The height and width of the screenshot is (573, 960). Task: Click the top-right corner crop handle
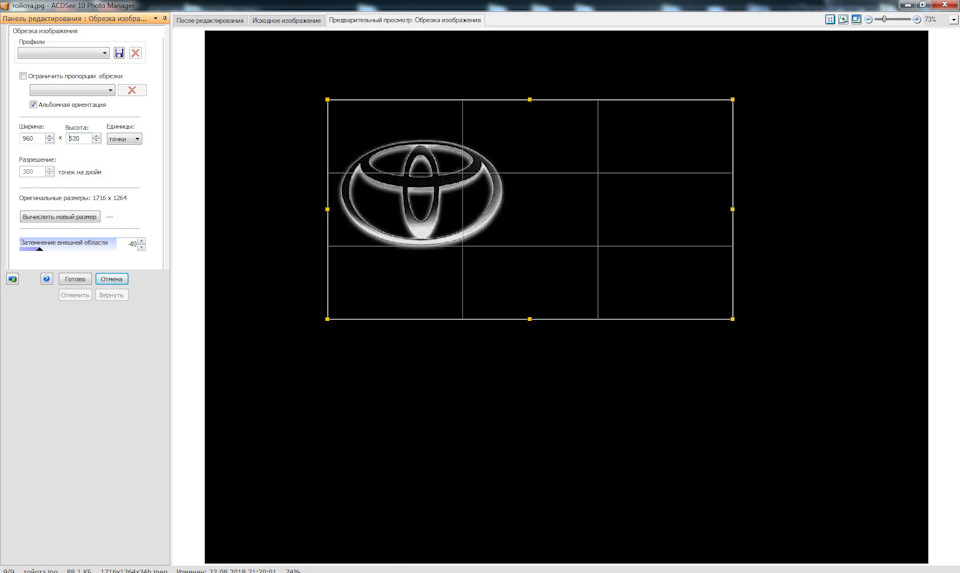(732, 99)
